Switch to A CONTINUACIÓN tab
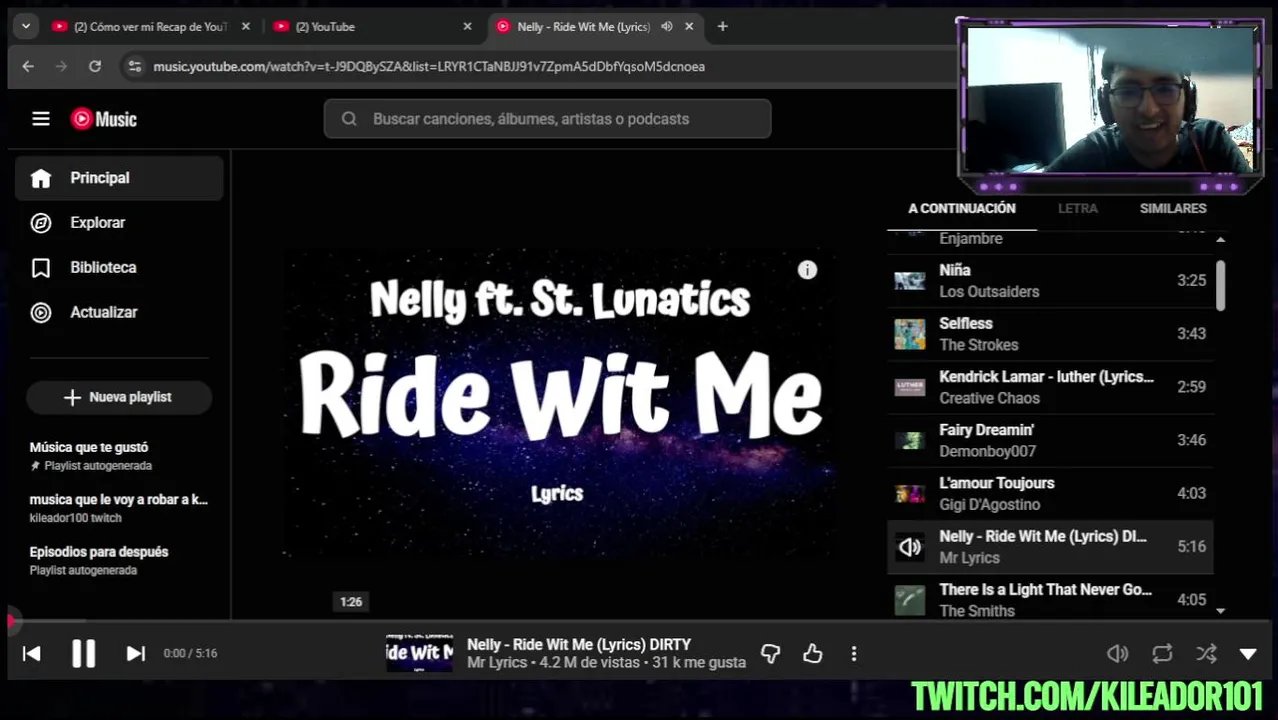This screenshot has height=720, width=1278. coord(962,208)
